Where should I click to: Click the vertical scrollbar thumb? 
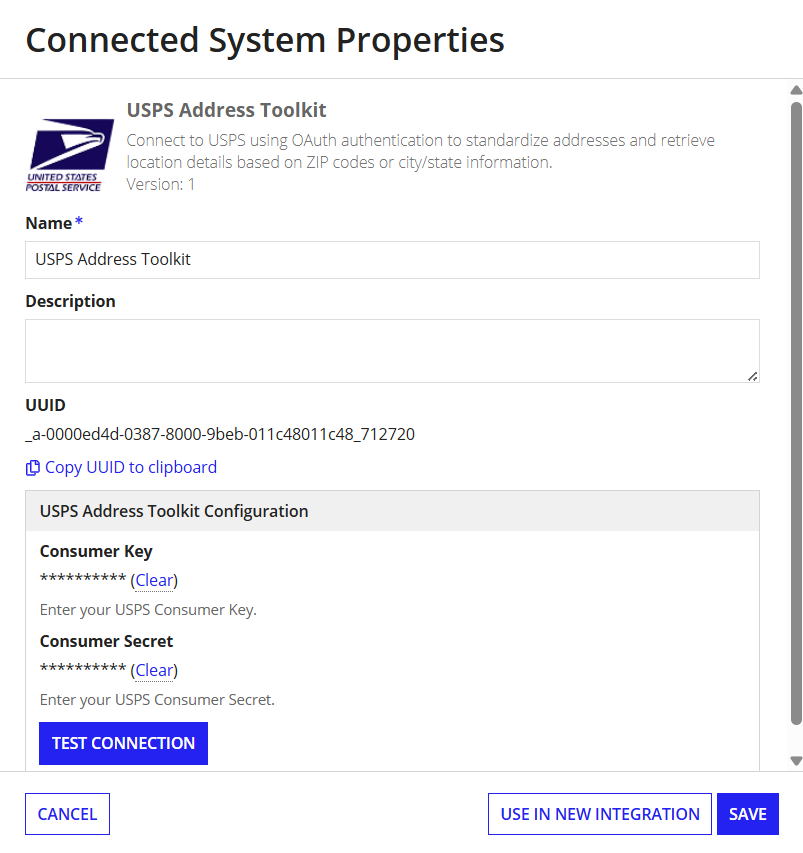(796, 413)
